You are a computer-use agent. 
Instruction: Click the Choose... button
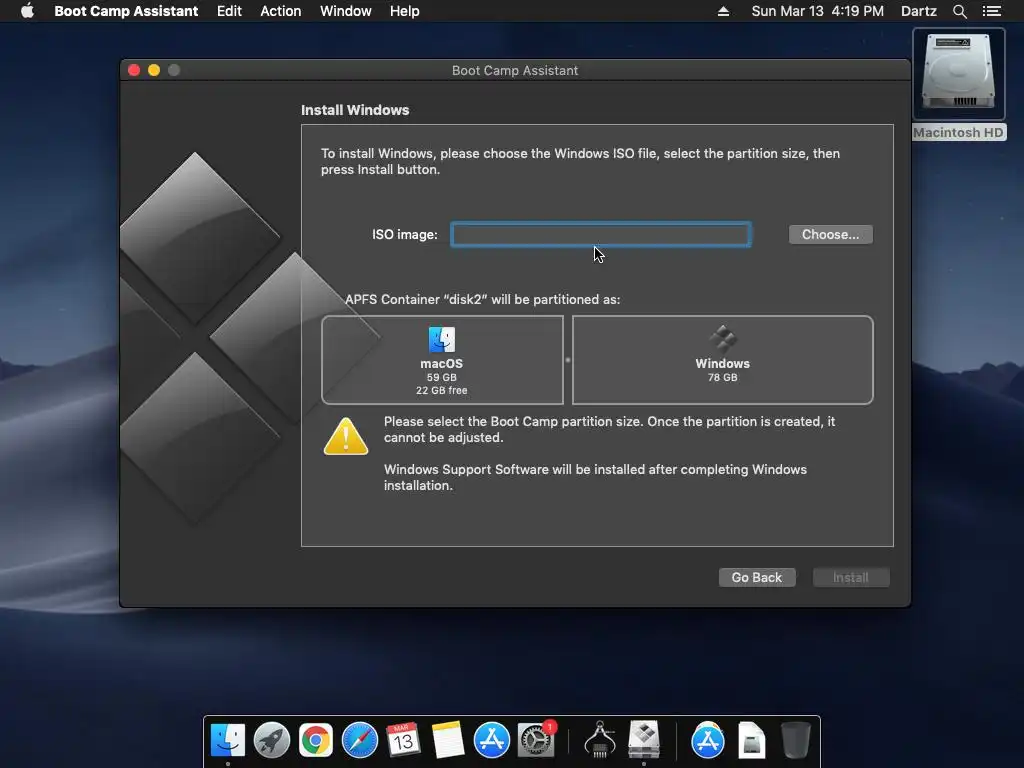(830, 234)
